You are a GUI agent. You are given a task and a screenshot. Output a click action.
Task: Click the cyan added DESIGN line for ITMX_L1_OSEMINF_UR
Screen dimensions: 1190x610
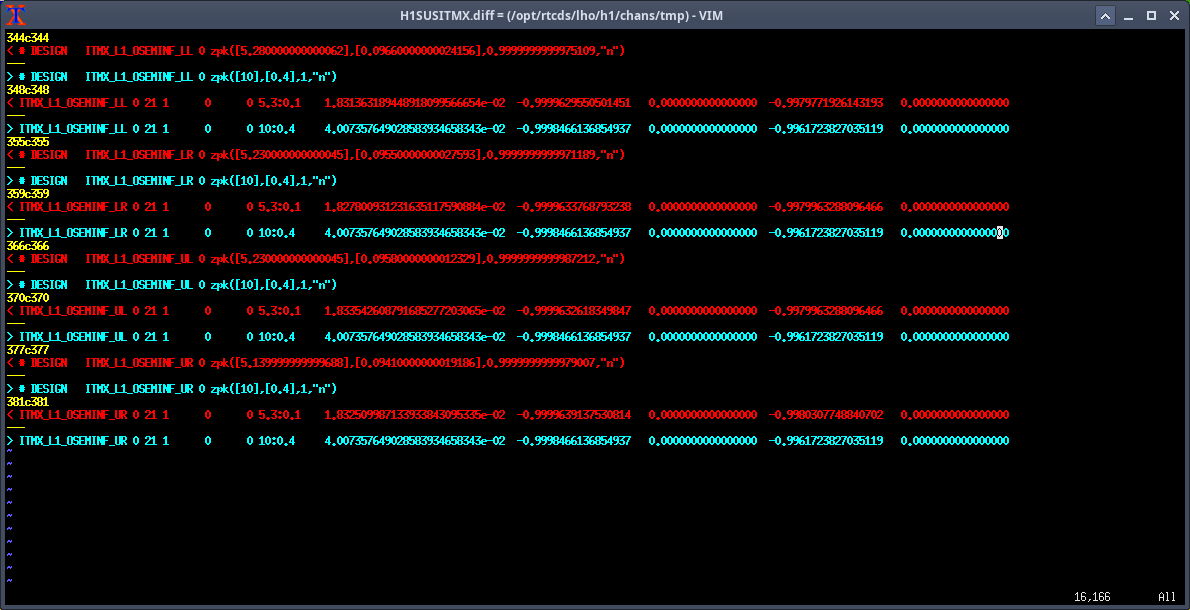180,389
